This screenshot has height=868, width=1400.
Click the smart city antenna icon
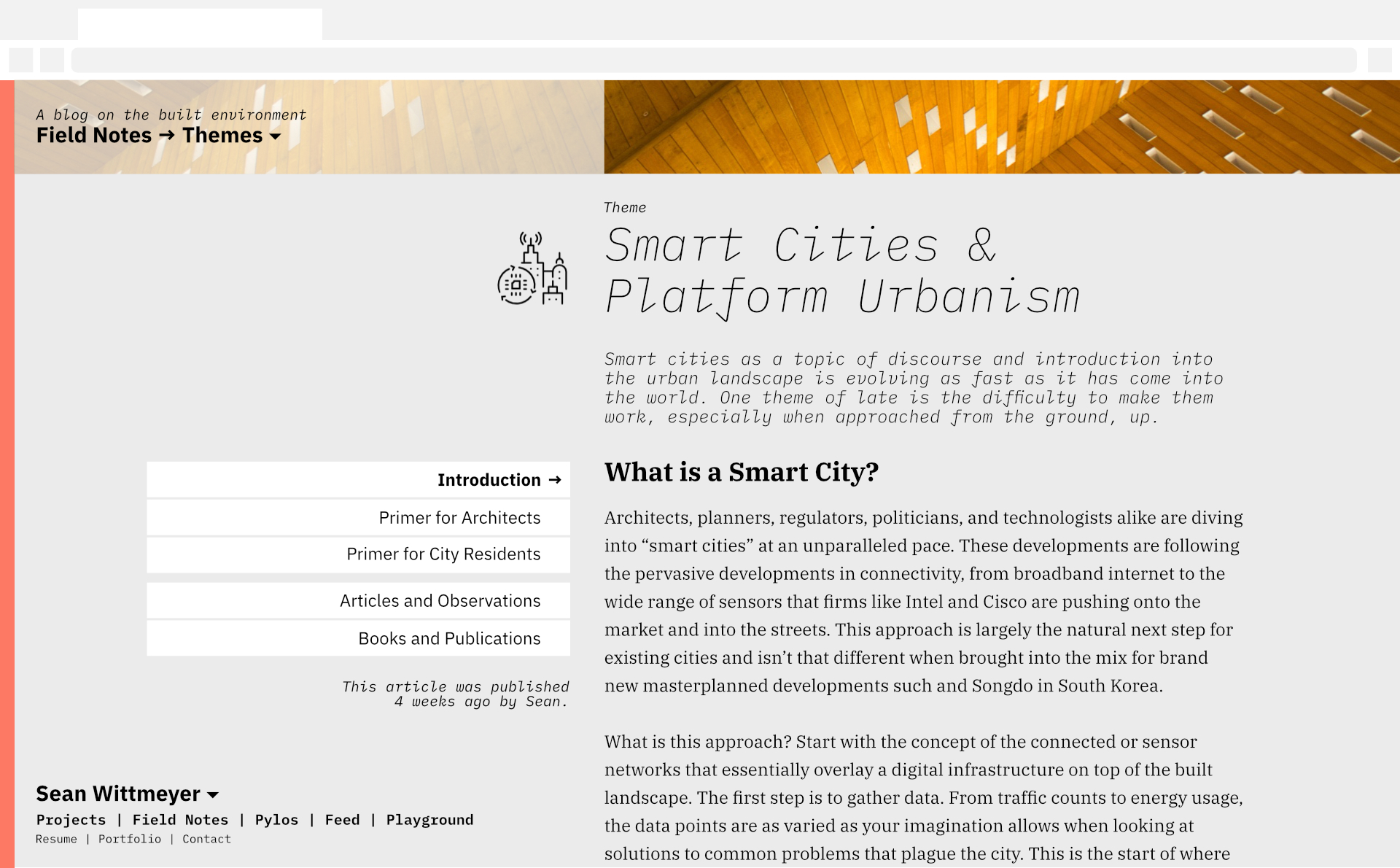tap(532, 268)
